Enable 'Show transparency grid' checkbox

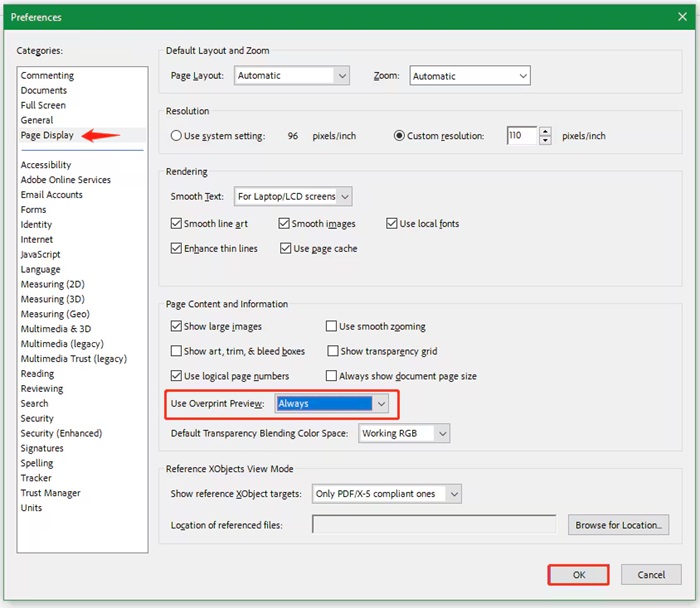(x=332, y=352)
